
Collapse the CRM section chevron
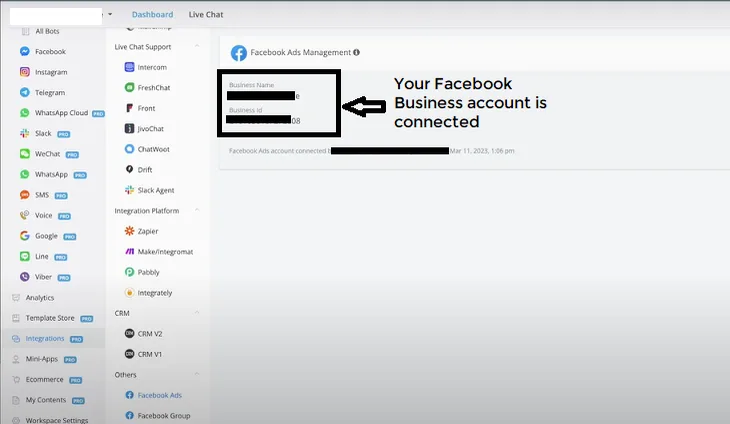tap(197, 312)
